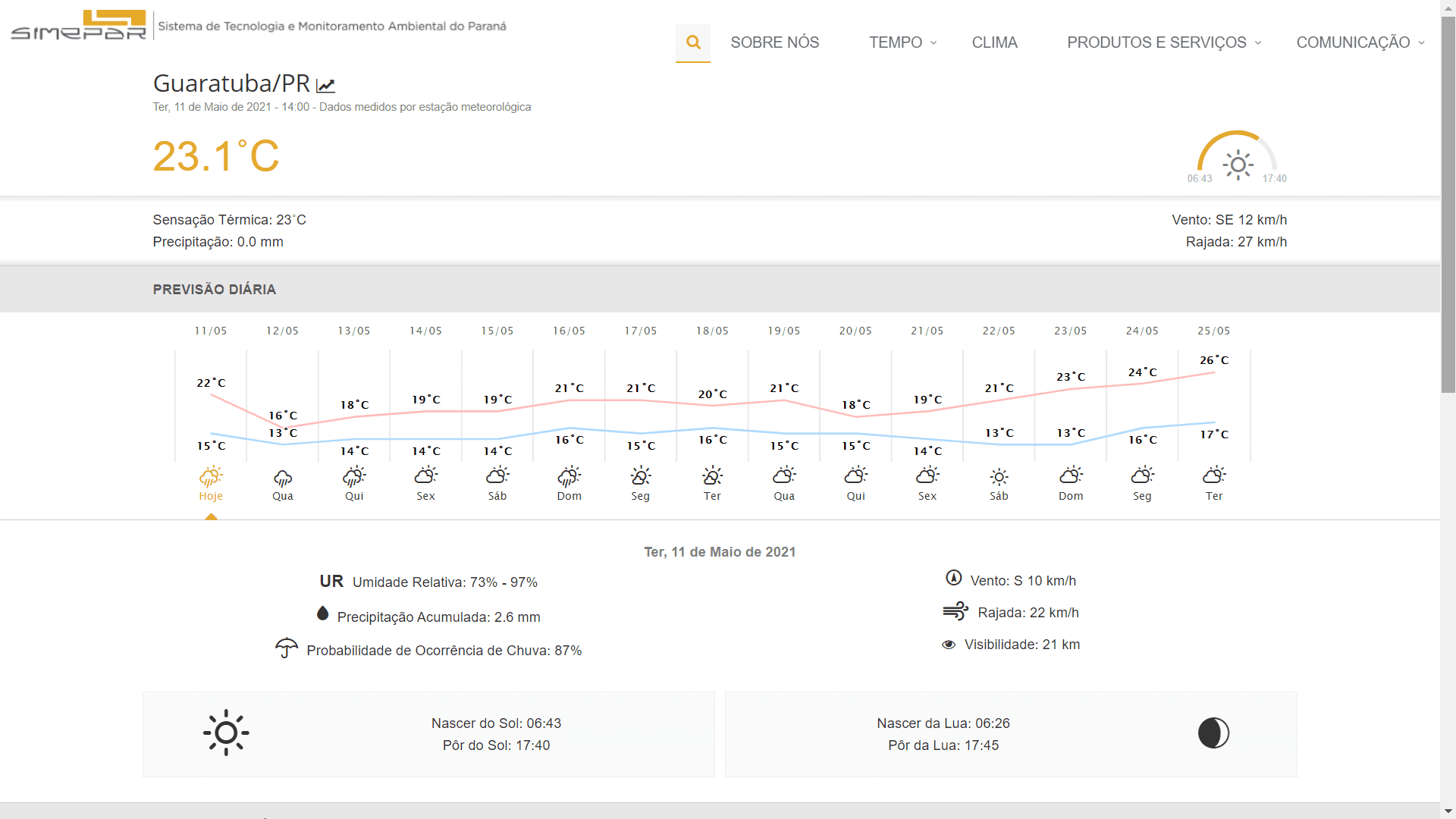Select Qui weather icon for 20/05
This screenshot has width=1456, height=819.
coord(856,475)
